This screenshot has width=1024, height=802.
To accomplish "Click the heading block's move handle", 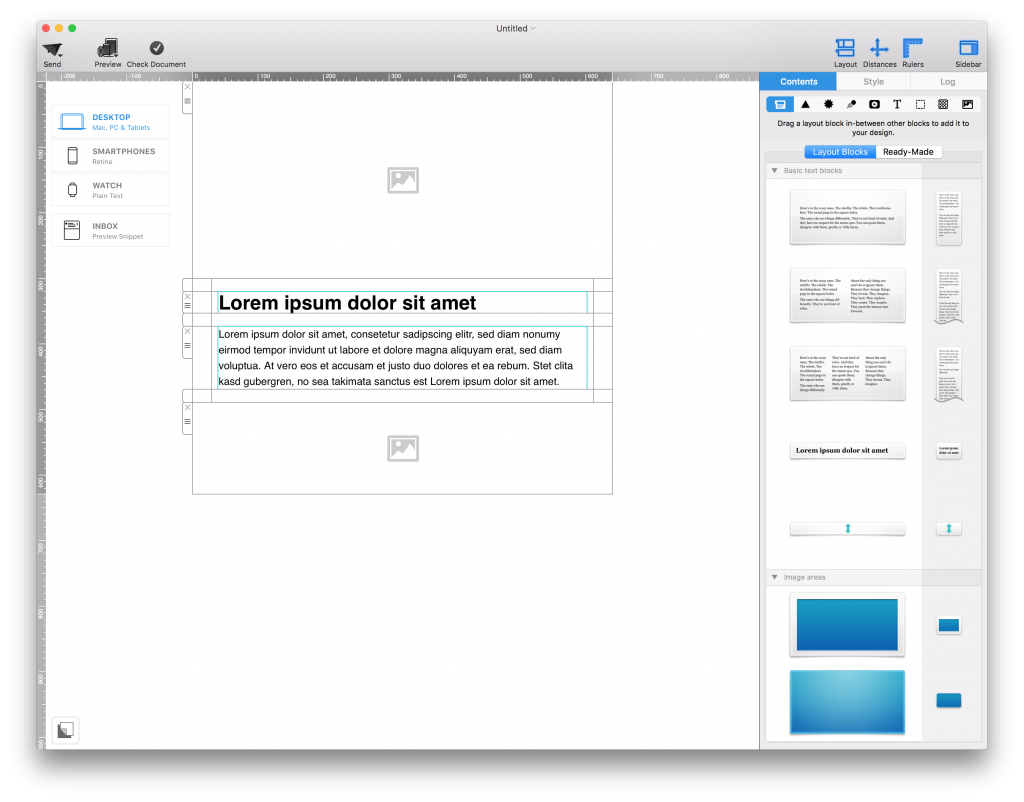I will coord(187,305).
